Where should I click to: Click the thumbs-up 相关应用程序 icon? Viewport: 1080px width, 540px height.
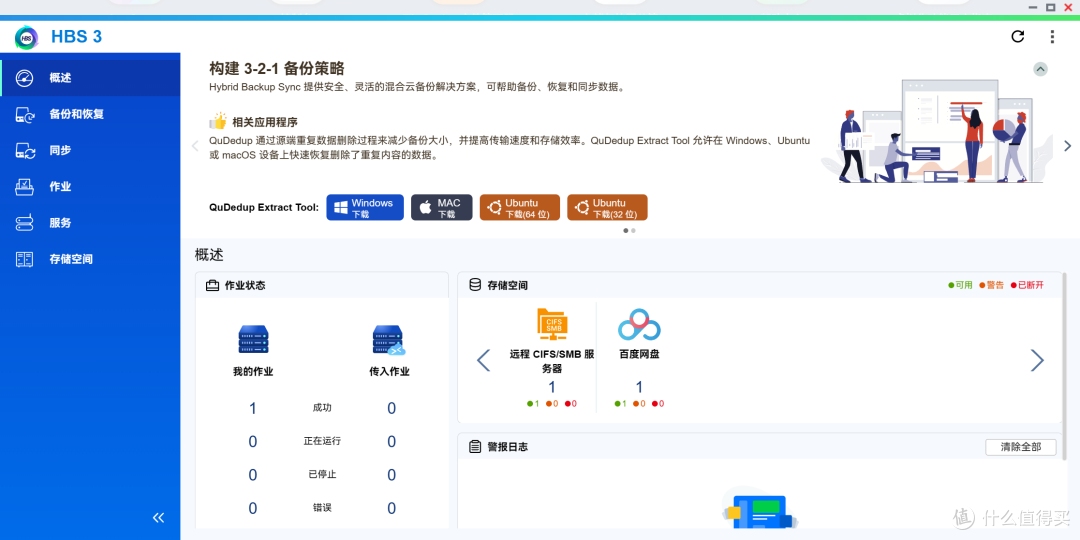pyautogui.click(x=218, y=121)
